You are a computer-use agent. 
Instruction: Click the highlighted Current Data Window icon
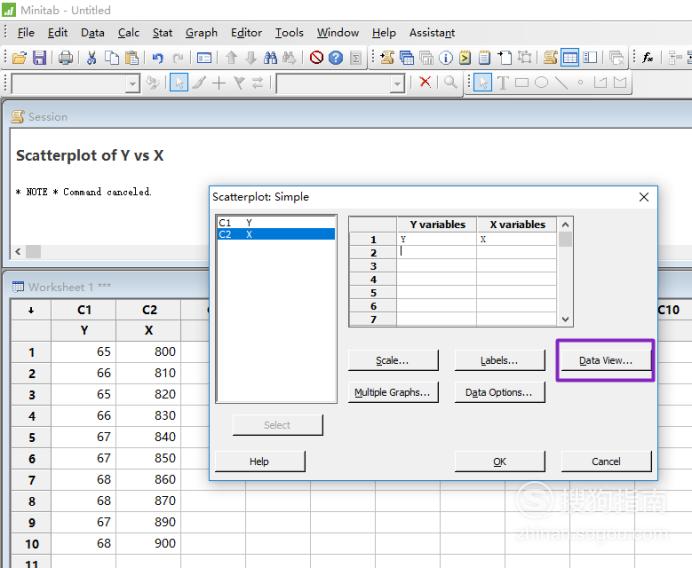(570, 58)
